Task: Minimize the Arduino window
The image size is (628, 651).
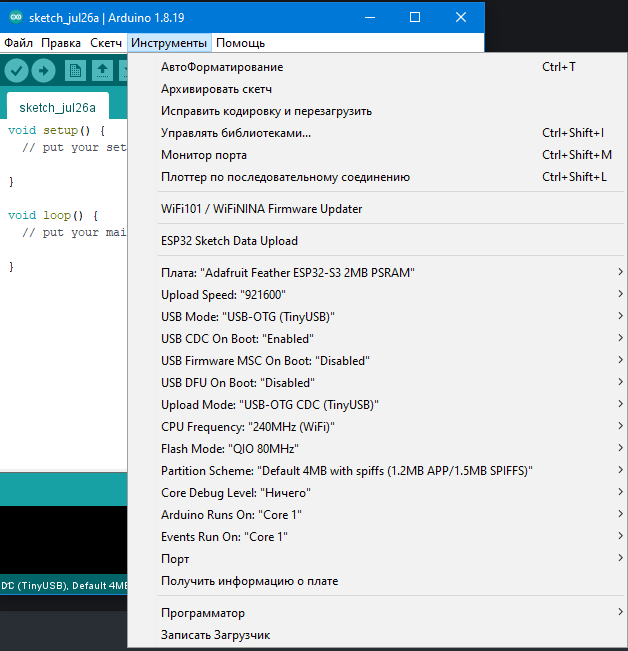Action: pos(370,17)
